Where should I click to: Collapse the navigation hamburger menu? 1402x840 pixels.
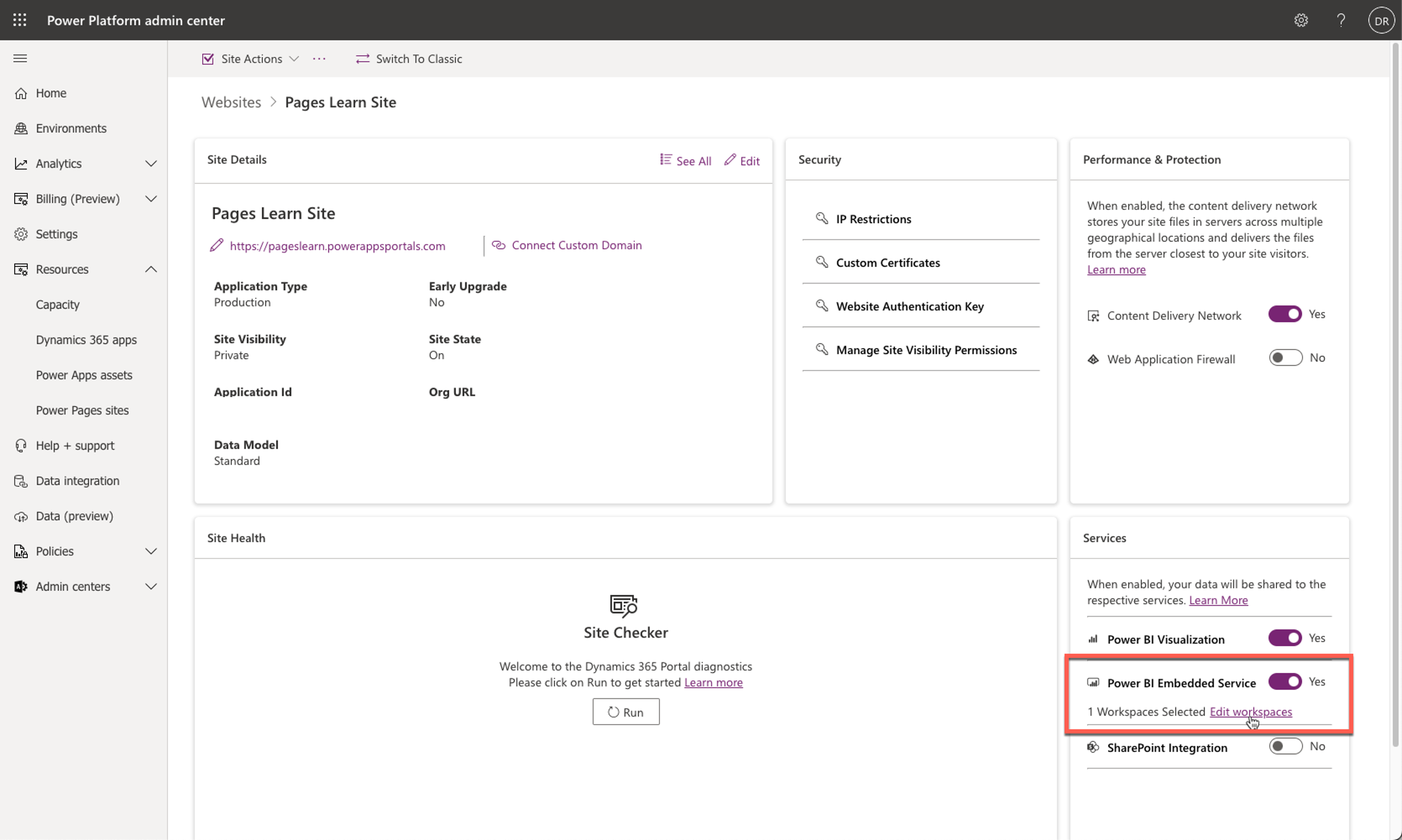(x=20, y=58)
